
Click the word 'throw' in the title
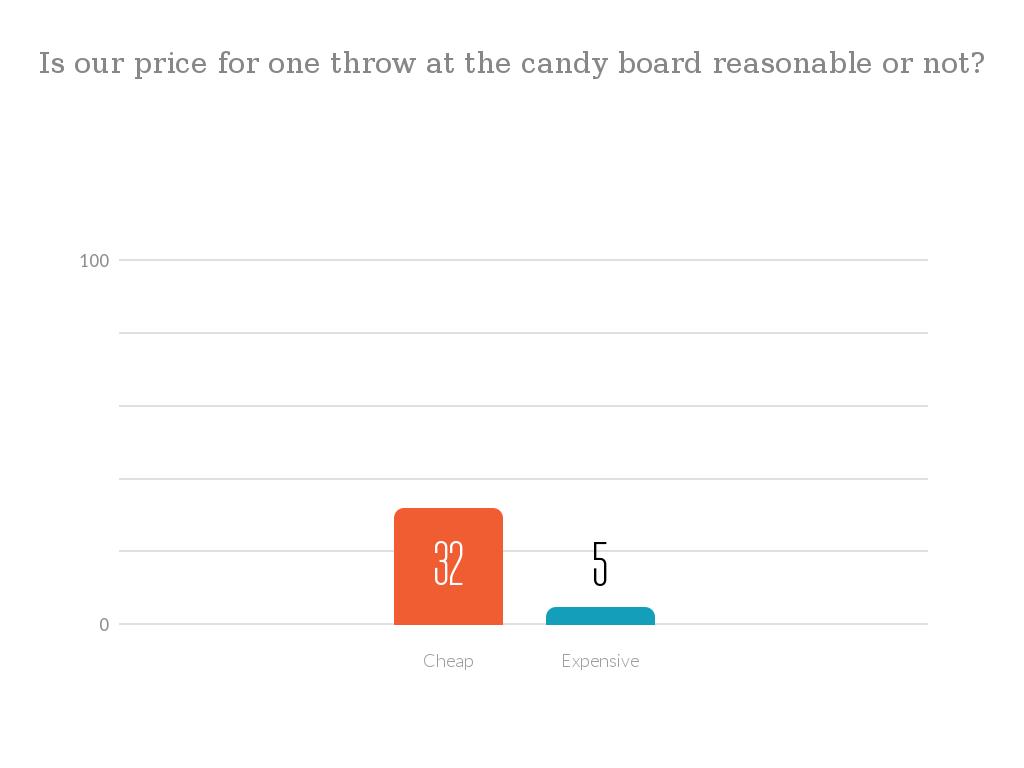(373, 63)
